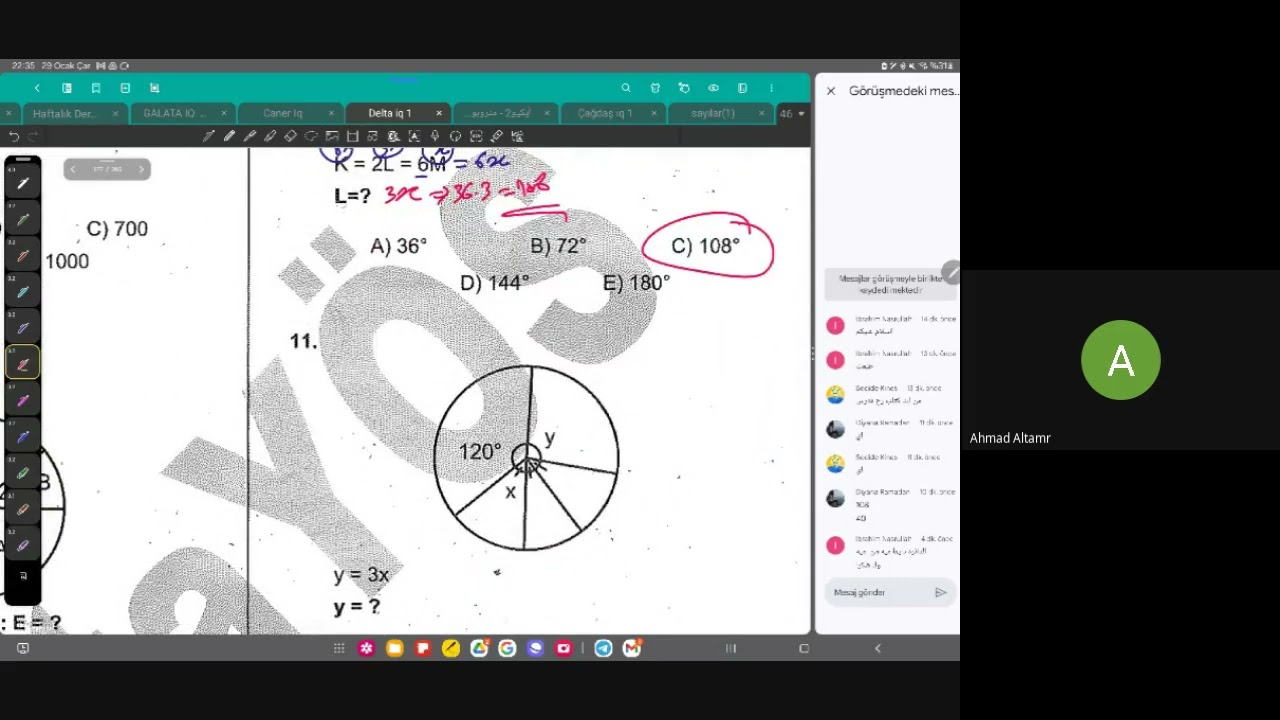This screenshot has width=1280, height=720.
Task: Open pen palette settings at bottom
Action: 23,576
